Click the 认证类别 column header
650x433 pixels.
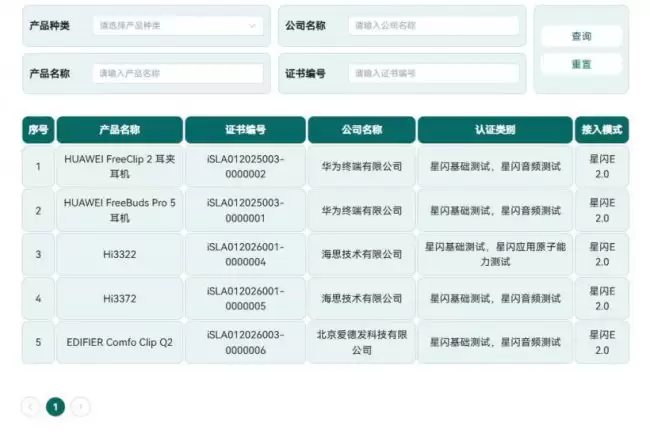click(495, 130)
